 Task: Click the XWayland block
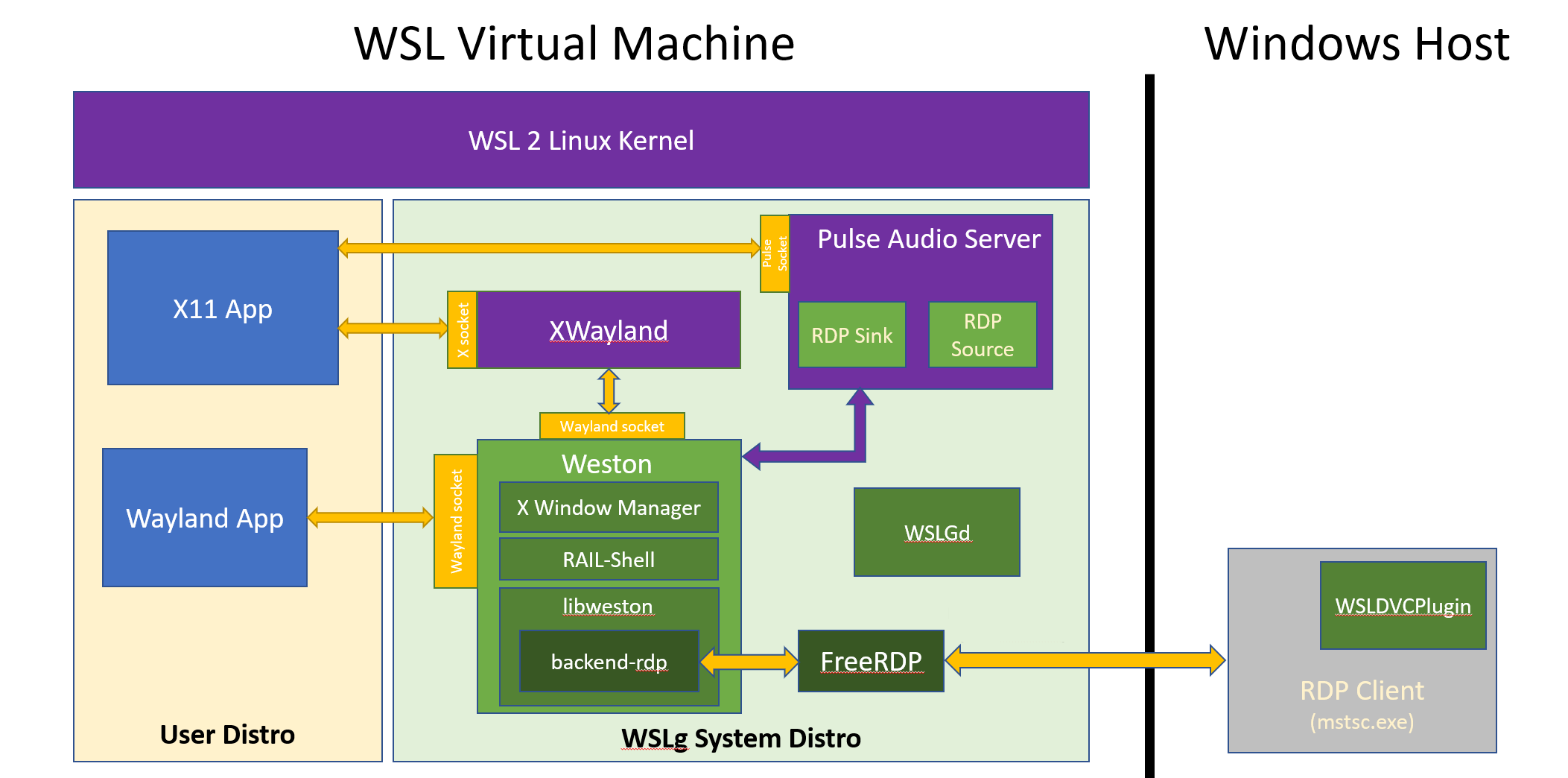click(608, 330)
